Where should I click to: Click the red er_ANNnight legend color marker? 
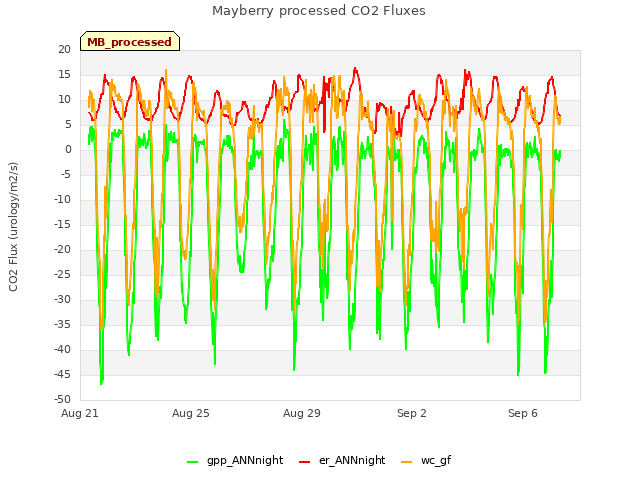304,462
